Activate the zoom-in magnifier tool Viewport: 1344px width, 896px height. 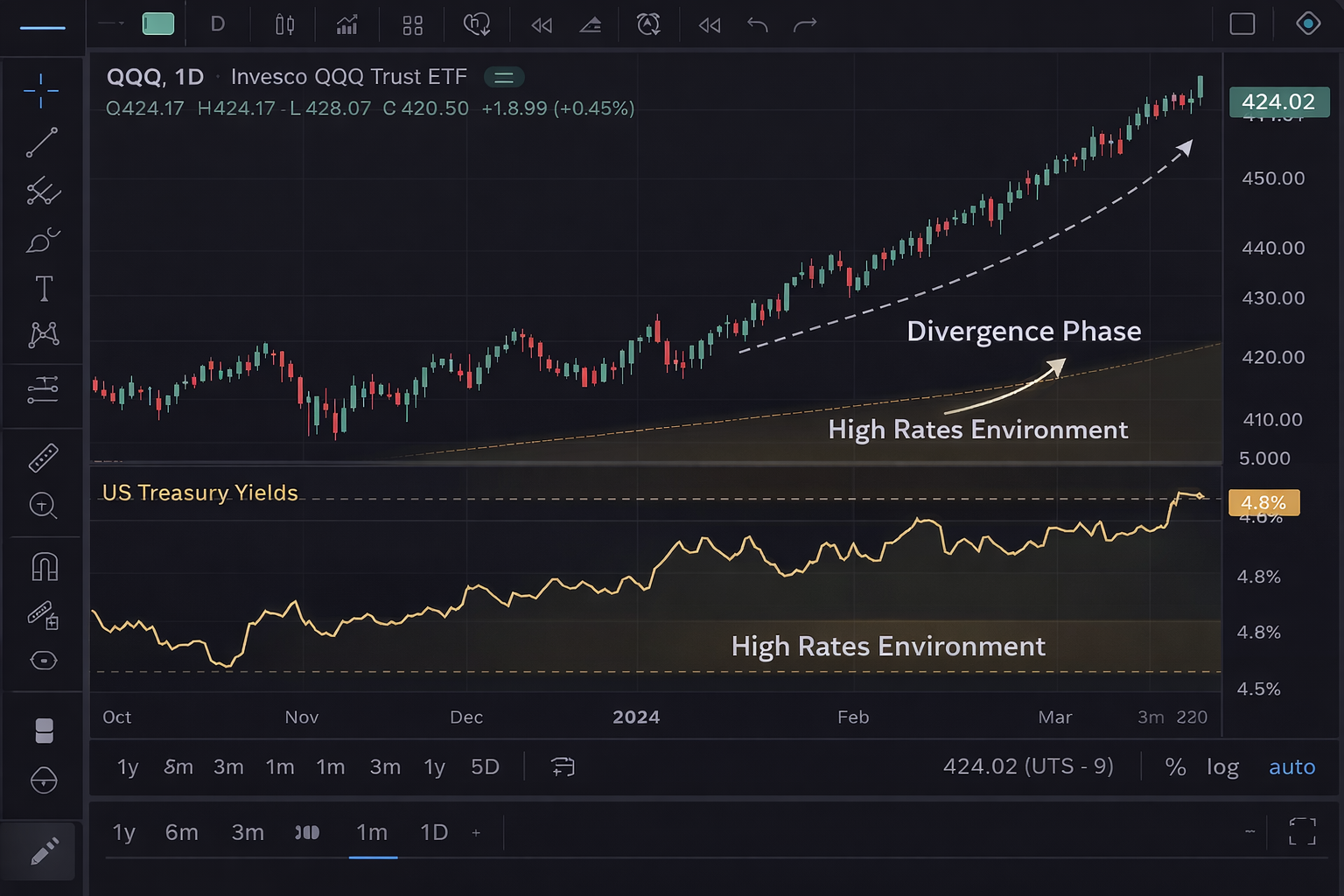pos(42,507)
